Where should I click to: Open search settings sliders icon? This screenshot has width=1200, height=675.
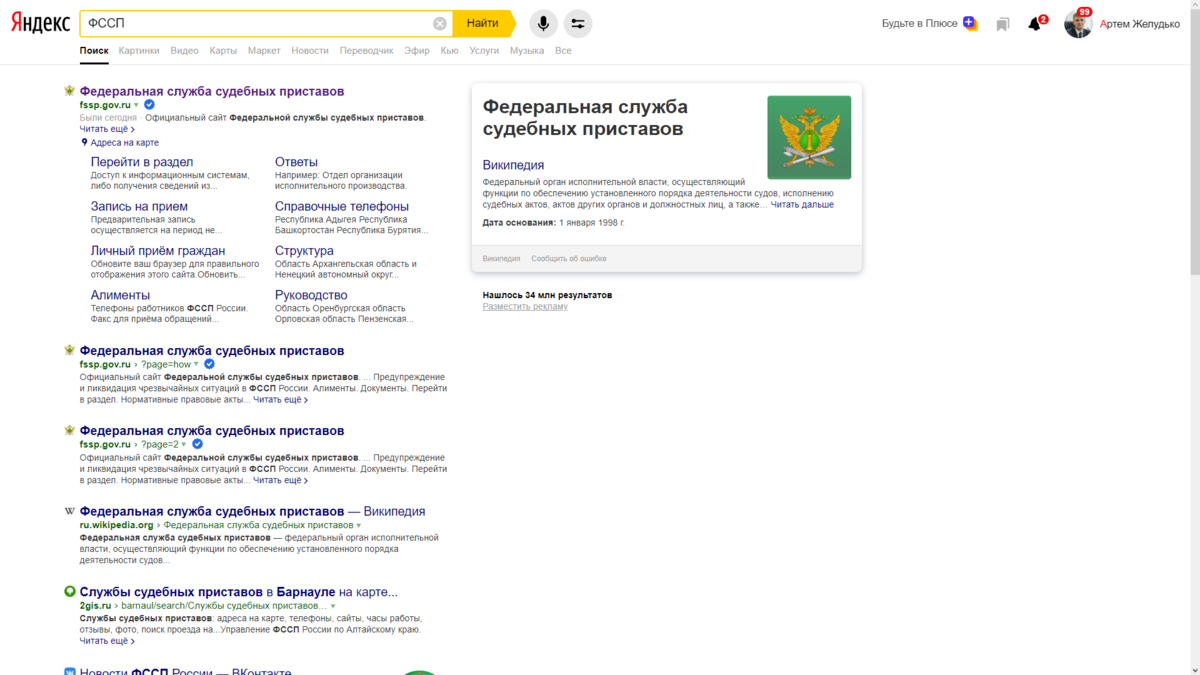click(x=577, y=23)
